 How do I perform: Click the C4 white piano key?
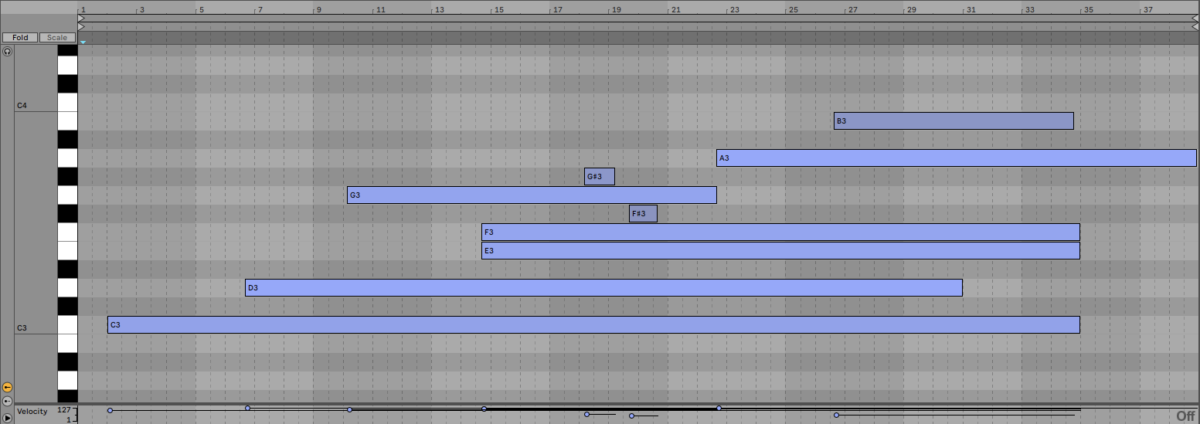67,102
